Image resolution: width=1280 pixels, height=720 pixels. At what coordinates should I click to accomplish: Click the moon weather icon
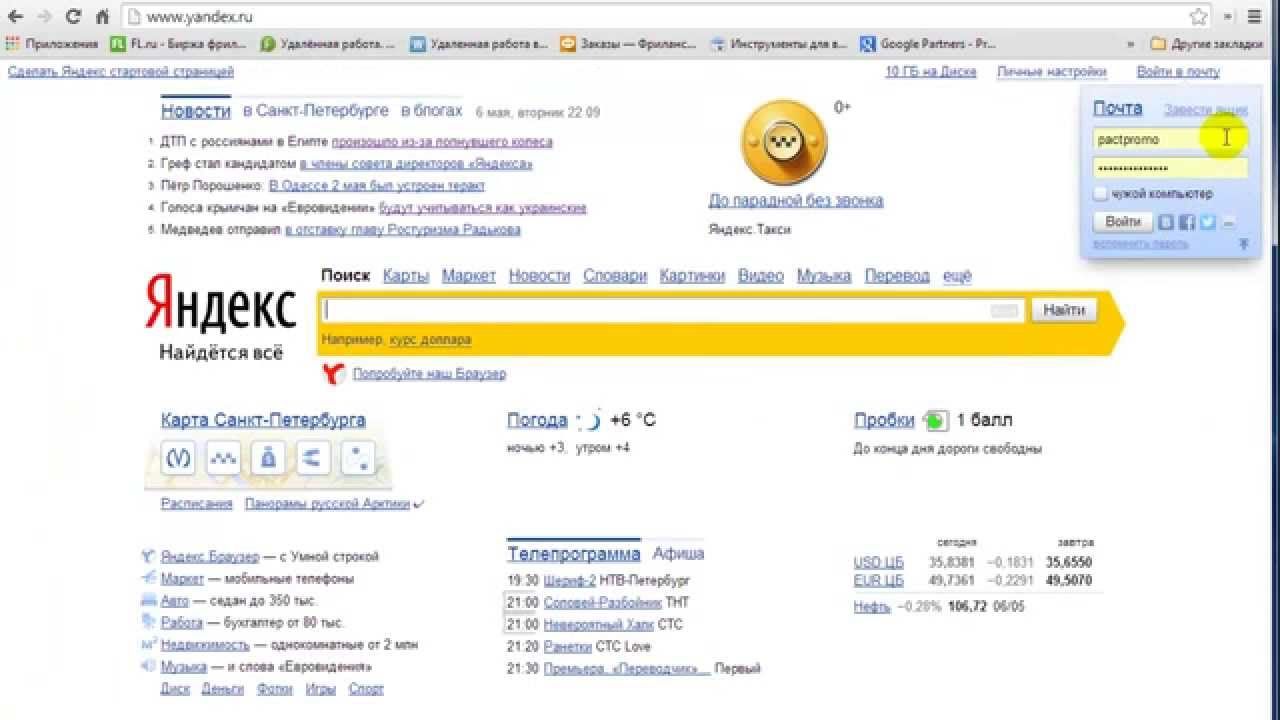tap(591, 420)
